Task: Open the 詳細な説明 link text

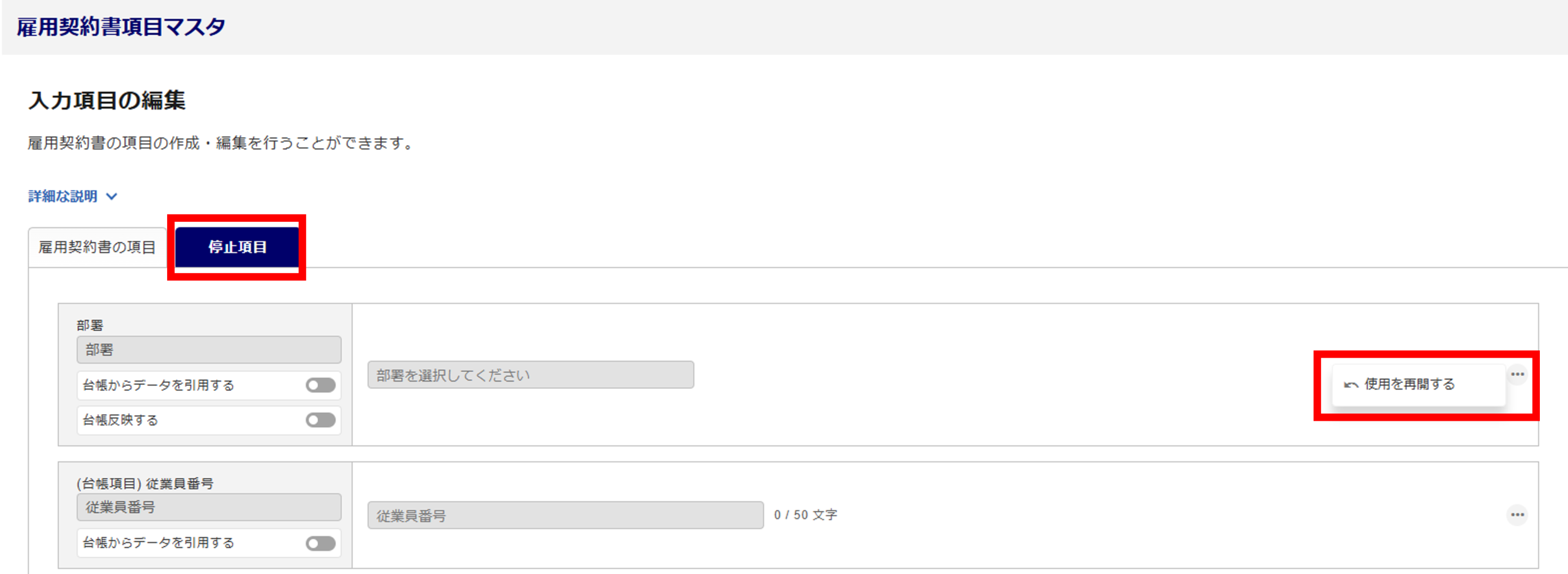Action: point(63,197)
